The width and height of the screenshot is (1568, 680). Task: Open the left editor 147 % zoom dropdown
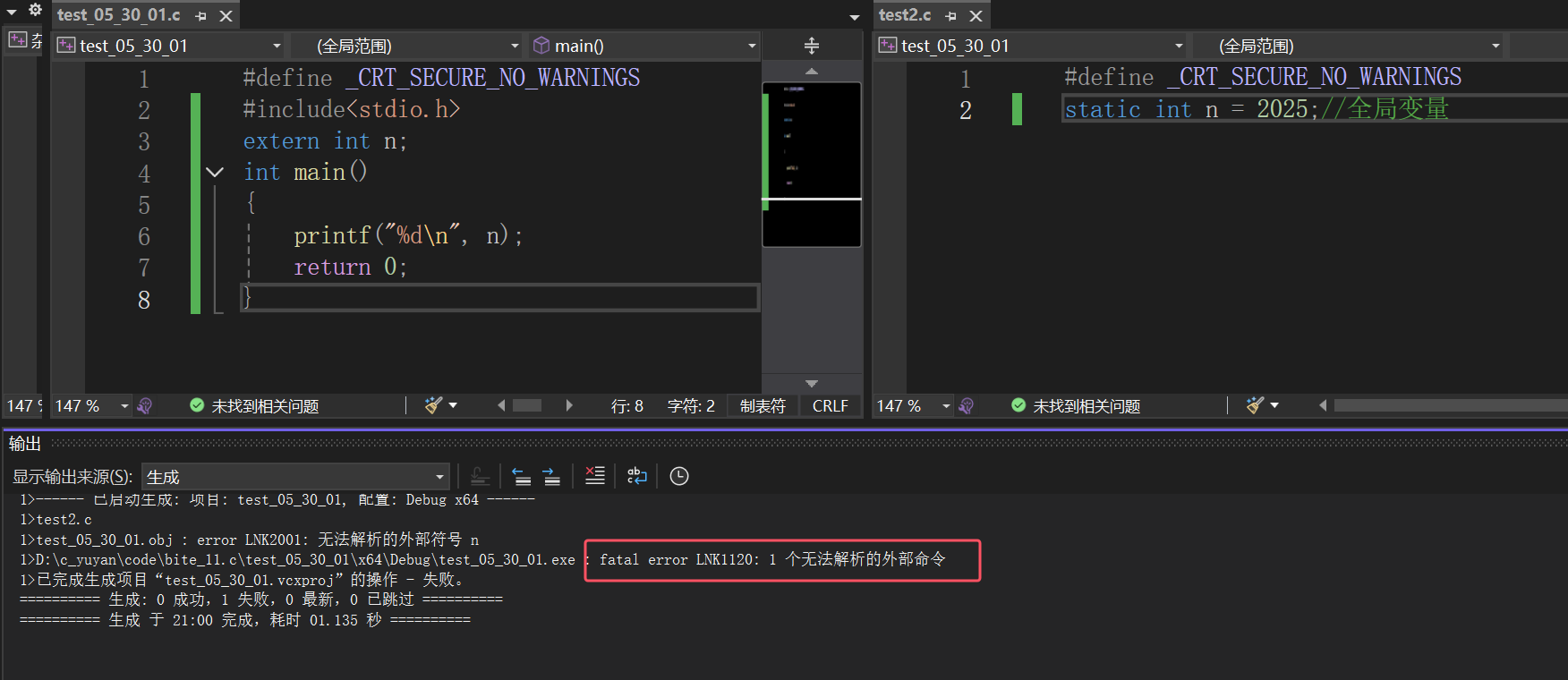pyautogui.click(x=91, y=406)
